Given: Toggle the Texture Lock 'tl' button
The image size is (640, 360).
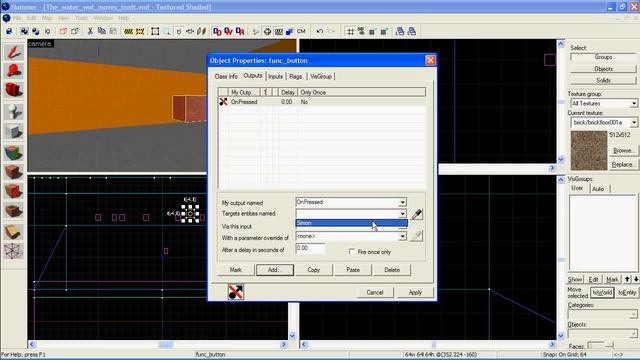Looking at the screenshot, I should tap(179, 31).
